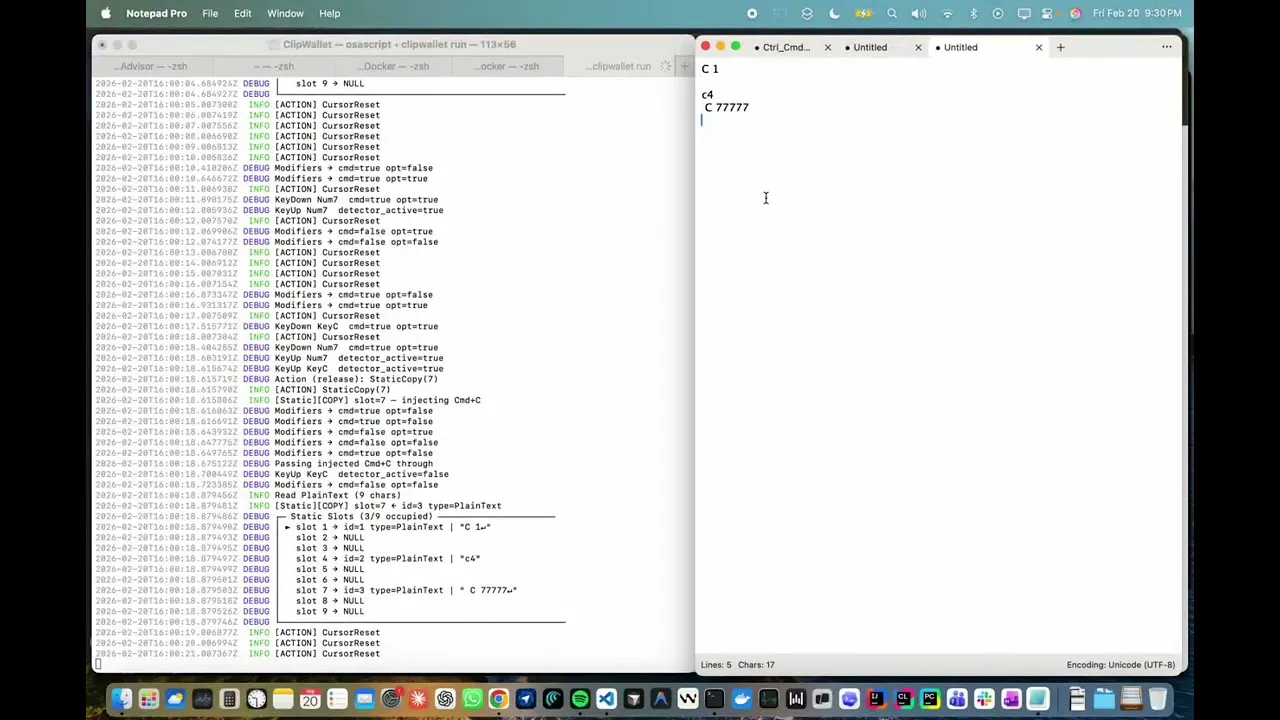Click the 'c4' line in Notepad
Screen dimensions: 1280x720
click(707, 95)
